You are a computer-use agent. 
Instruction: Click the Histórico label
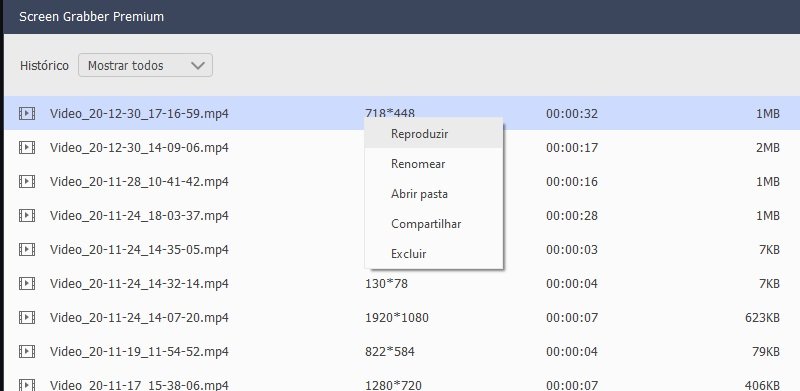pyautogui.click(x=44, y=65)
